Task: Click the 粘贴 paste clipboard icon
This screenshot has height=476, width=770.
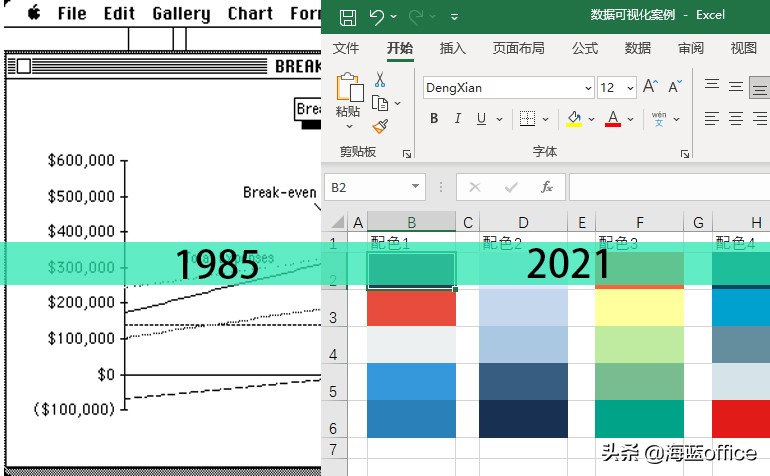Action: tap(350, 87)
